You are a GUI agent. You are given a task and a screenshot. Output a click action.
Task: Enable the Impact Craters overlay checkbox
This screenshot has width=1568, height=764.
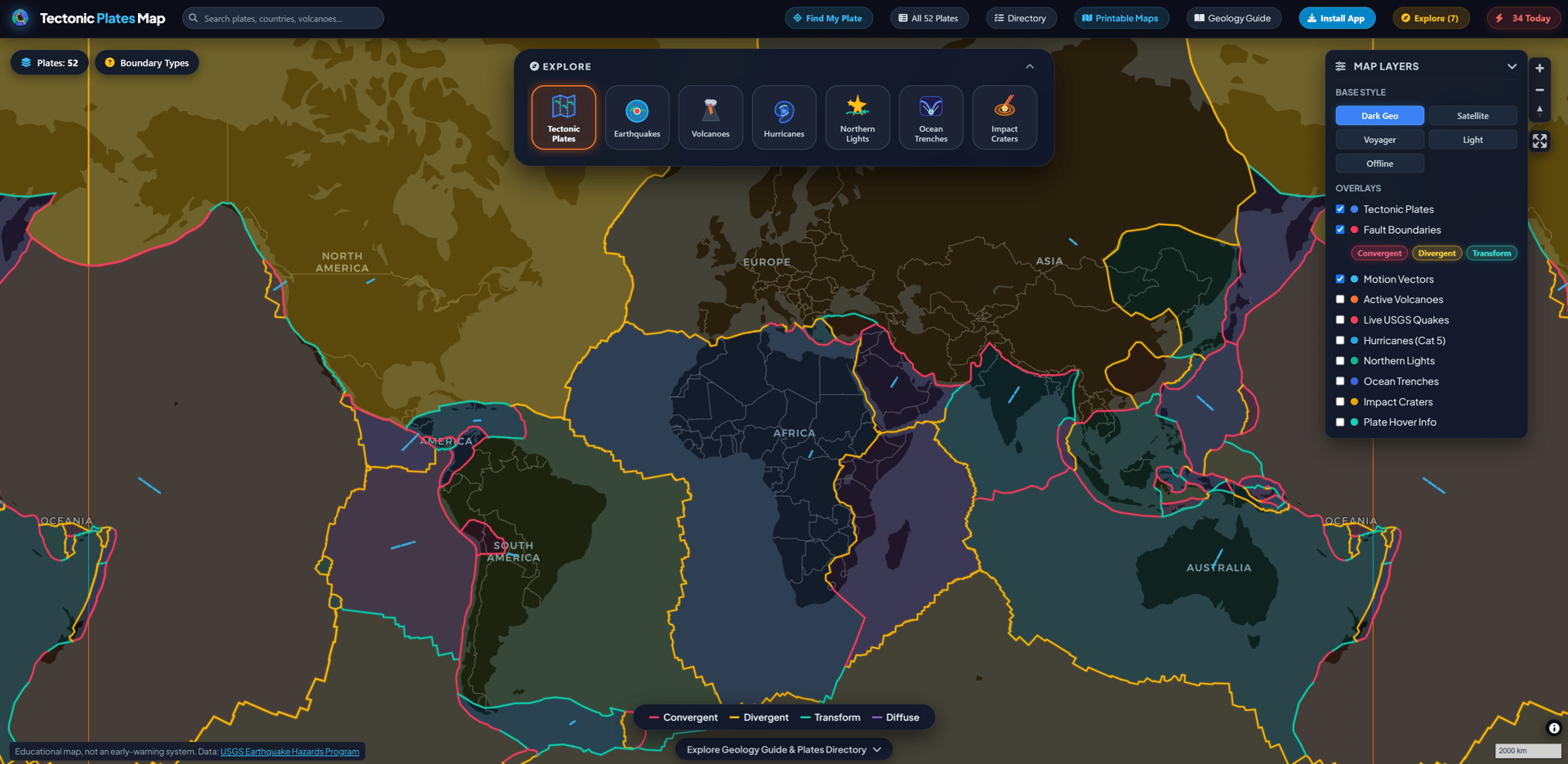tap(1340, 401)
